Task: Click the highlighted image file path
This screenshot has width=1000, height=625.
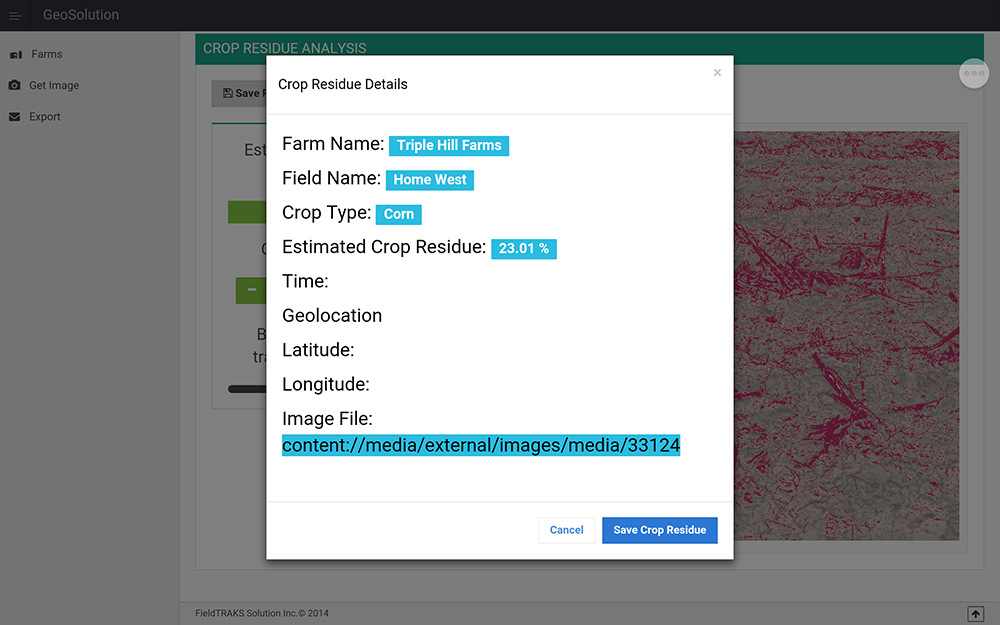Action: [x=481, y=446]
